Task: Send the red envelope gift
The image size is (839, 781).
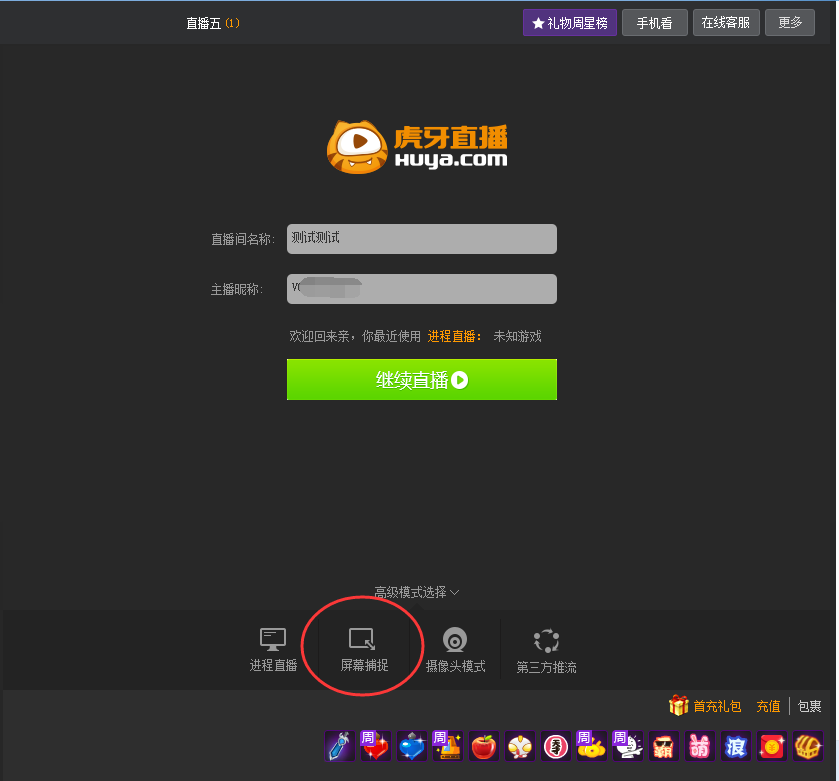Action: pyautogui.click(x=772, y=746)
